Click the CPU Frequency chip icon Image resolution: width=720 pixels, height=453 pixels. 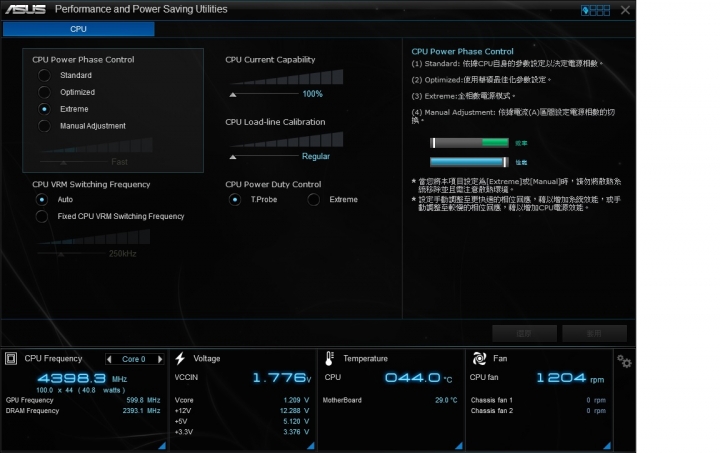pyautogui.click(x=11, y=358)
